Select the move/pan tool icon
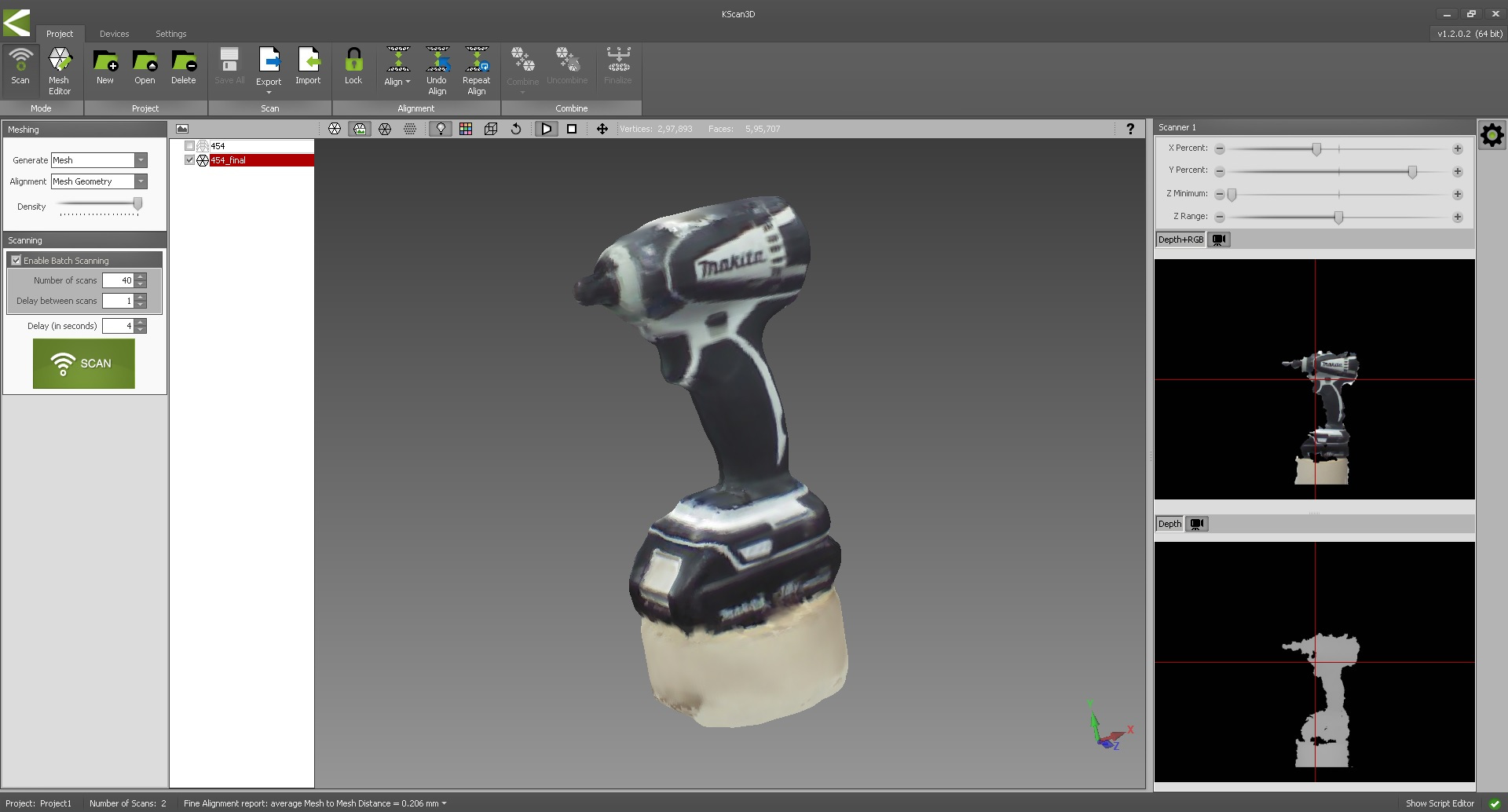The width and height of the screenshot is (1508, 812). 602,129
